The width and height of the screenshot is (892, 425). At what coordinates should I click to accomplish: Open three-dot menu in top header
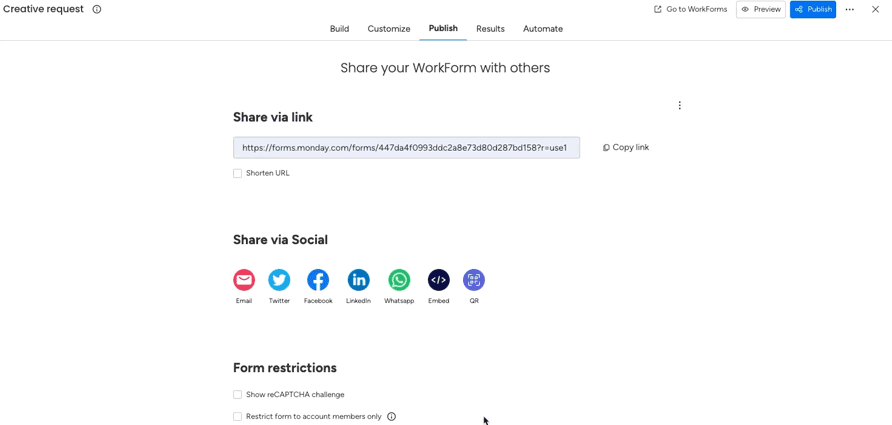[850, 10]
